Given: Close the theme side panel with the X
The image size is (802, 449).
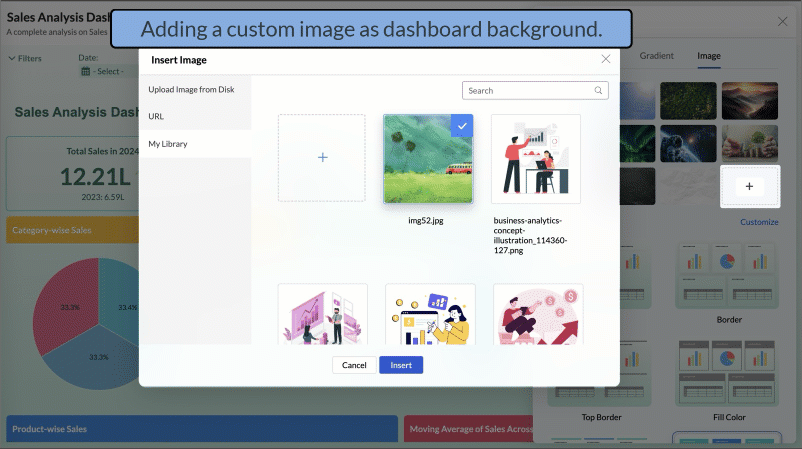Looking at the screenshot, I should (782, 21).
